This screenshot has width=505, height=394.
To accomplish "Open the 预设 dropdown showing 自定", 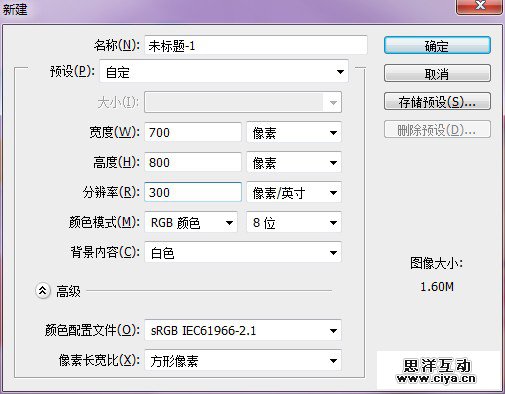I will click(x=224, y=72).
